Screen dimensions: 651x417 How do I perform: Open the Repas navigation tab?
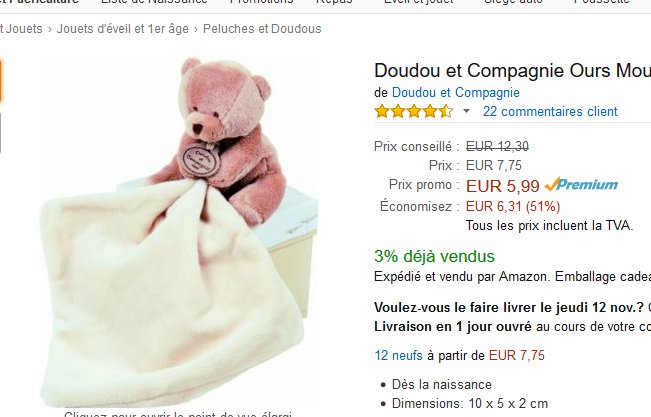[x=334, y=2]
